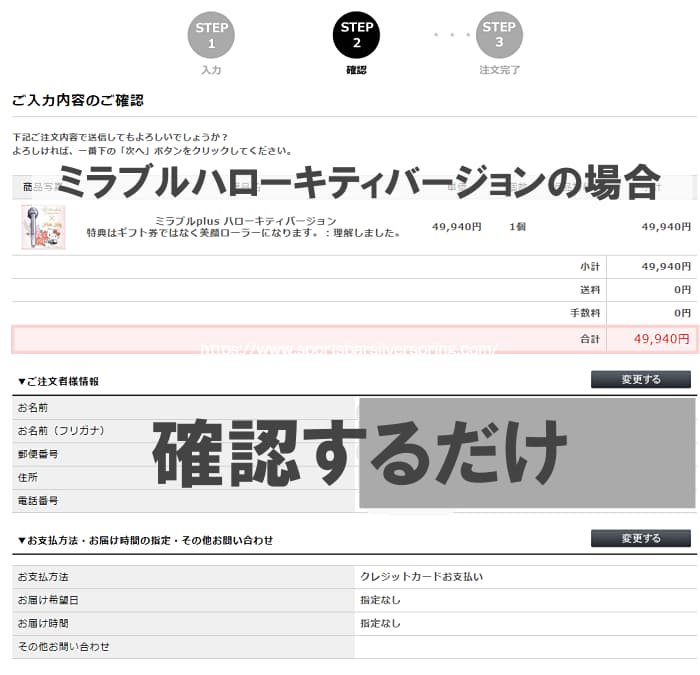Click the STEP 1 入力 circle
700x675 pixels.
[211, 35]
